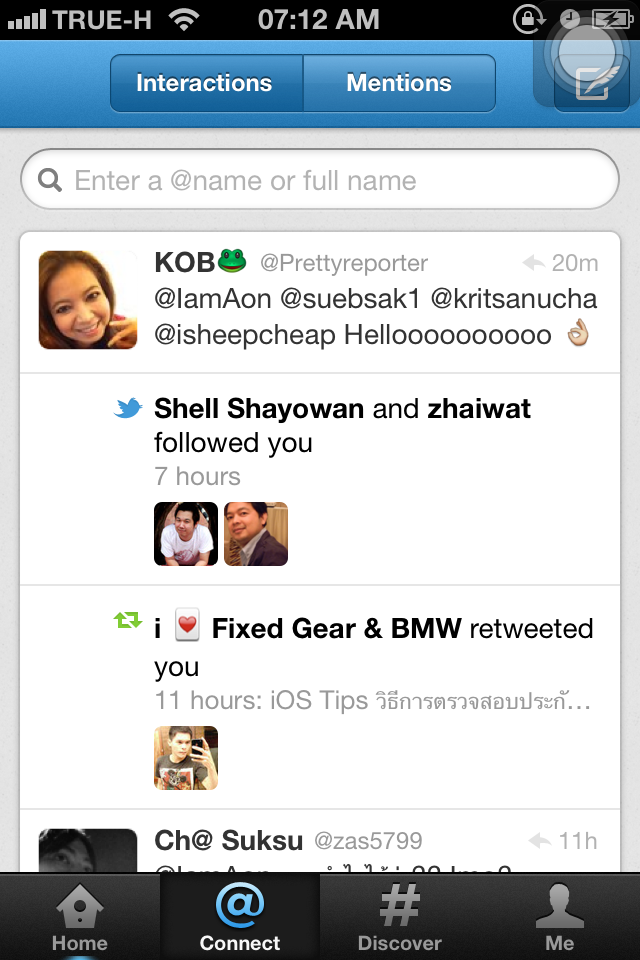This screenshot has width=640, height=960.
Task: Open zhaiwat's follower avatar in suit
Action: pos(255,533)
